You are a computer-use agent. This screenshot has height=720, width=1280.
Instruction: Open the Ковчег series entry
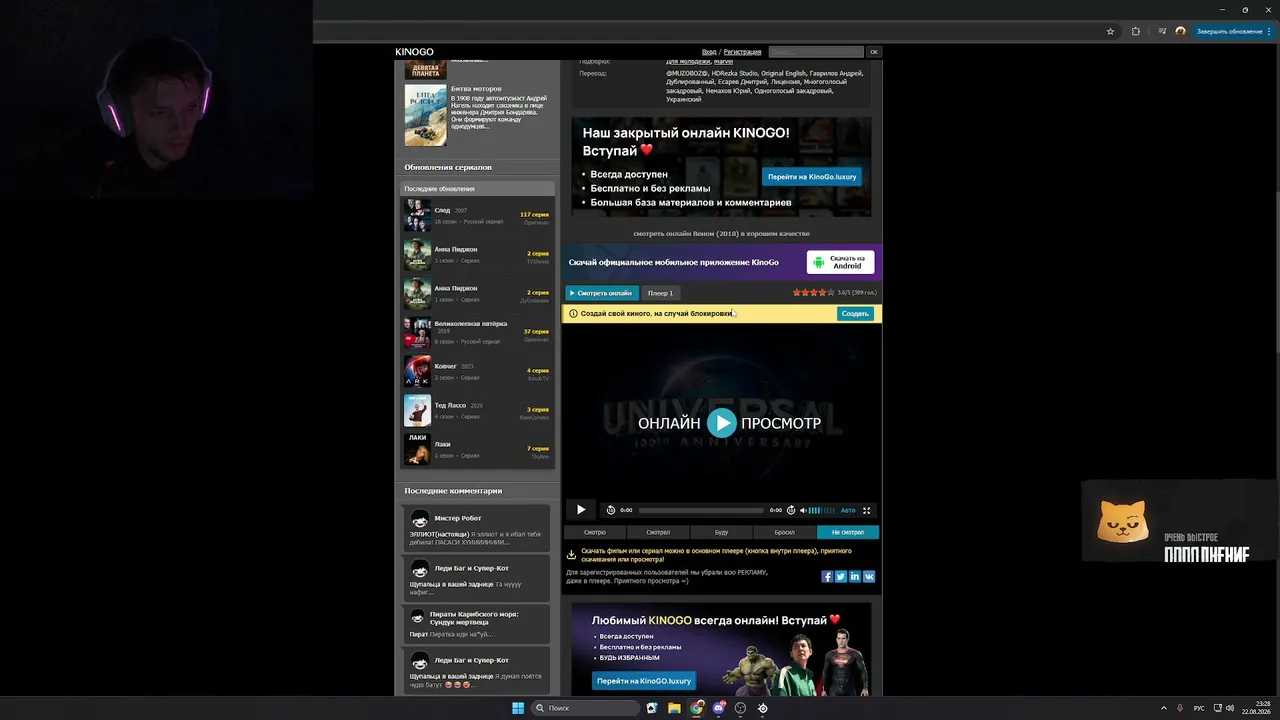point(477,371)
